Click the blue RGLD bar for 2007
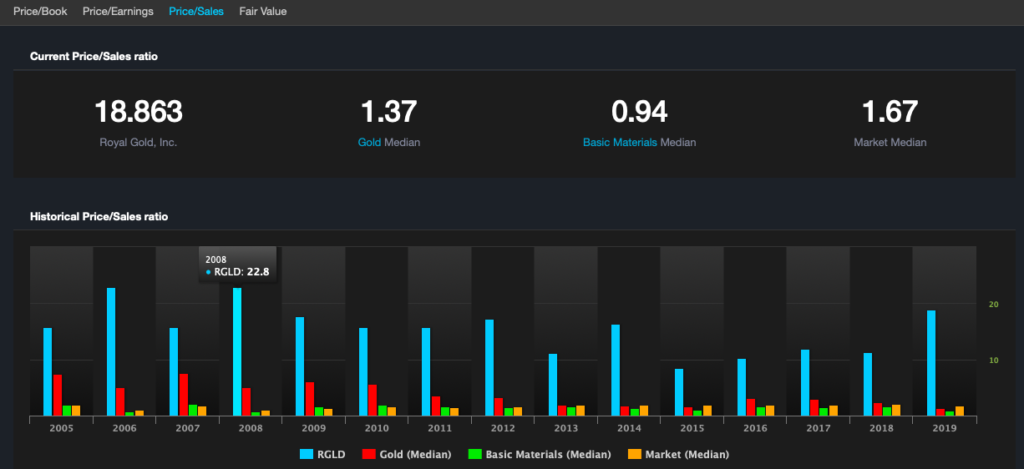The width and height of the screenshot is (1024, 469). click(174, 372)
